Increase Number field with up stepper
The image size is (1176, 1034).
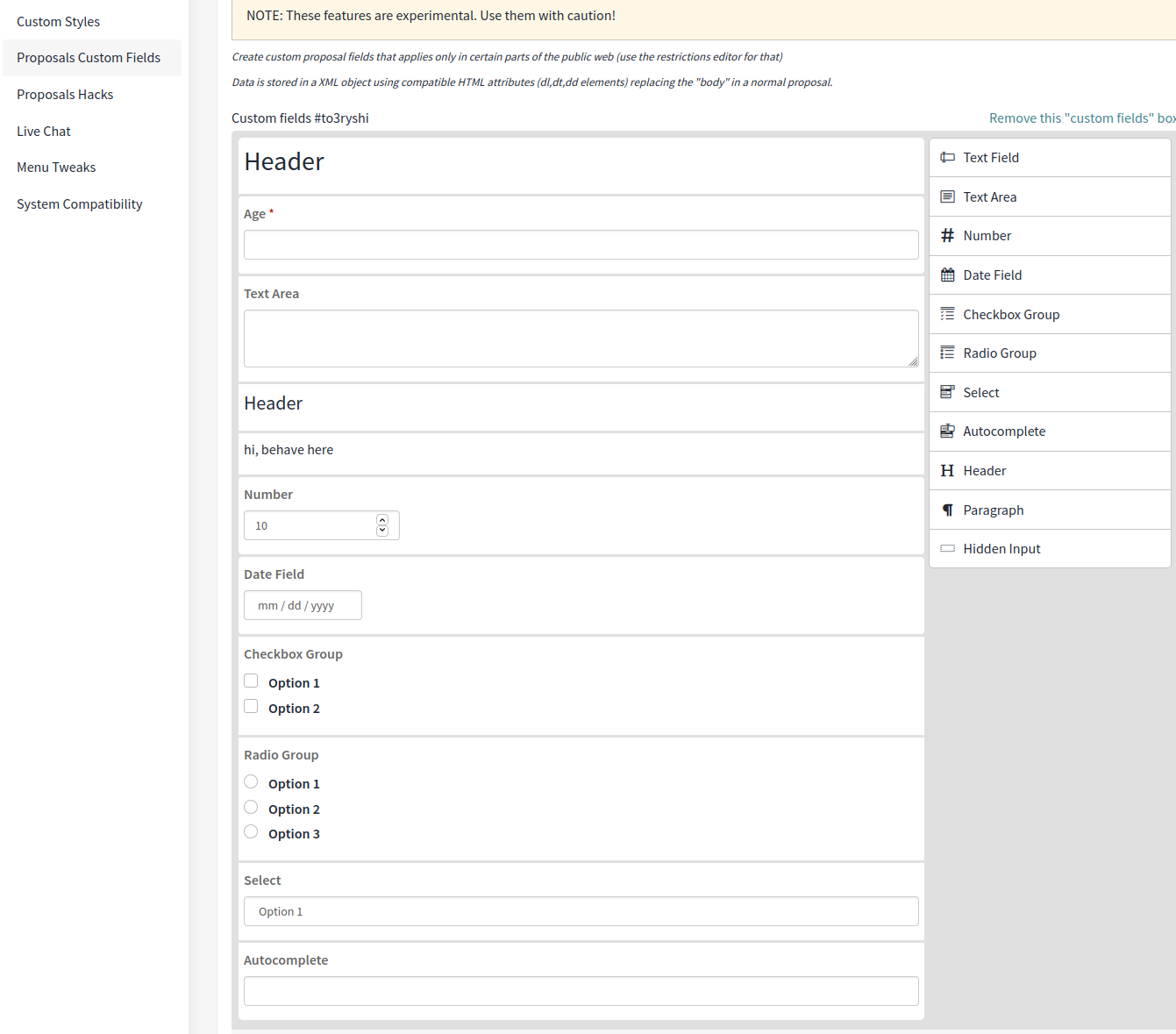[x=382, y=520]
